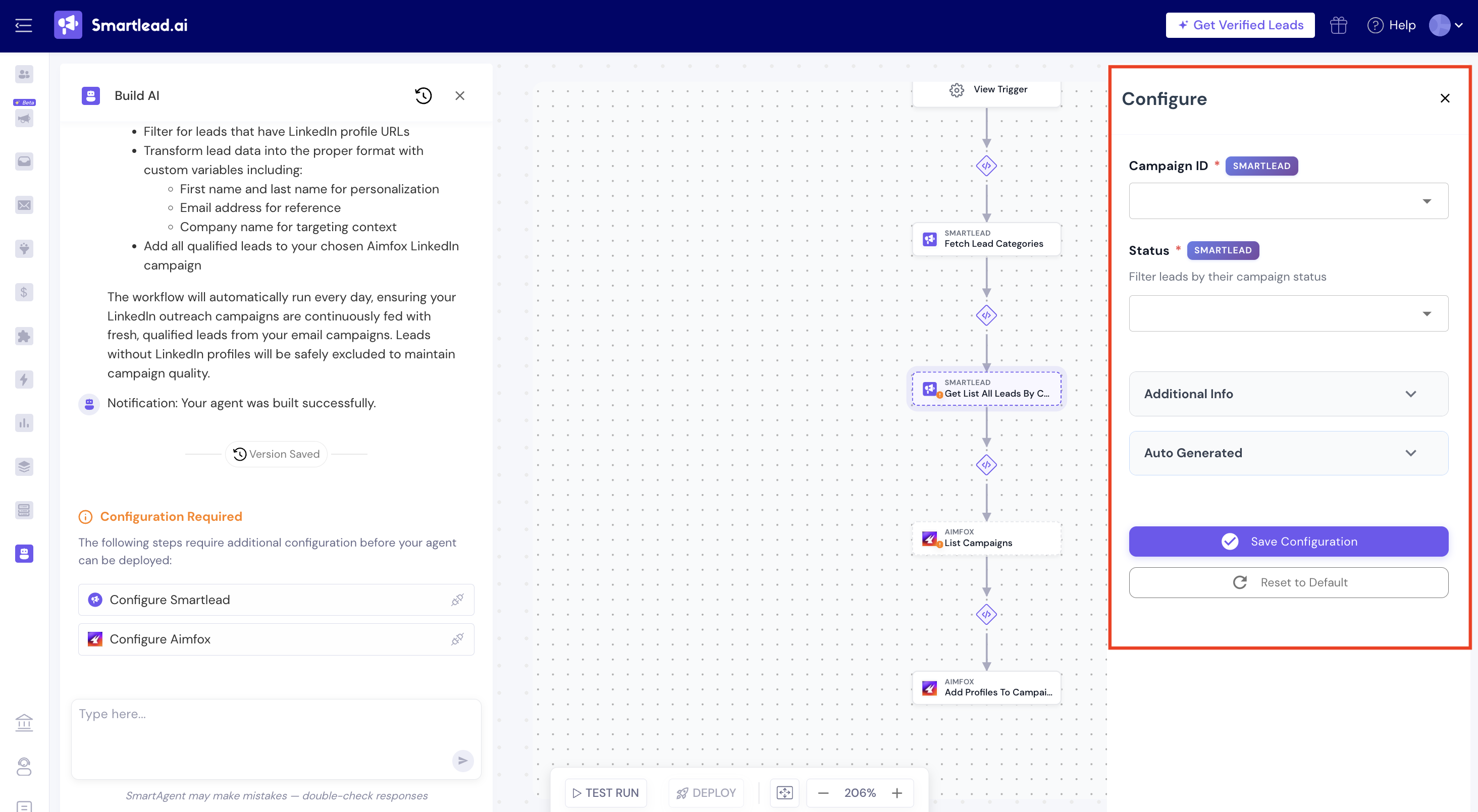Select the Configure Aimfox step
Viewport: 1478px width, 812px height.
click(276, 639)
